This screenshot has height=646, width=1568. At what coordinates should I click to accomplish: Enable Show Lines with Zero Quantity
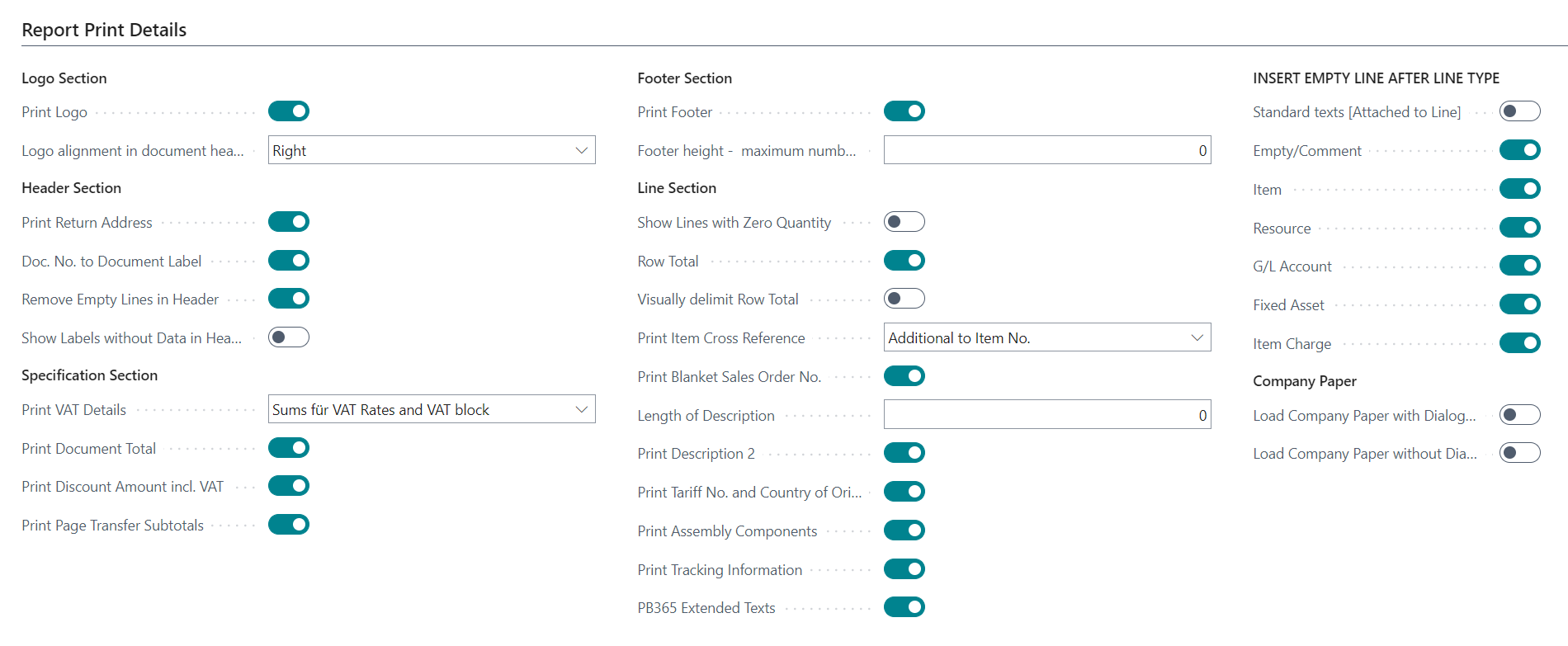(904, 222)
